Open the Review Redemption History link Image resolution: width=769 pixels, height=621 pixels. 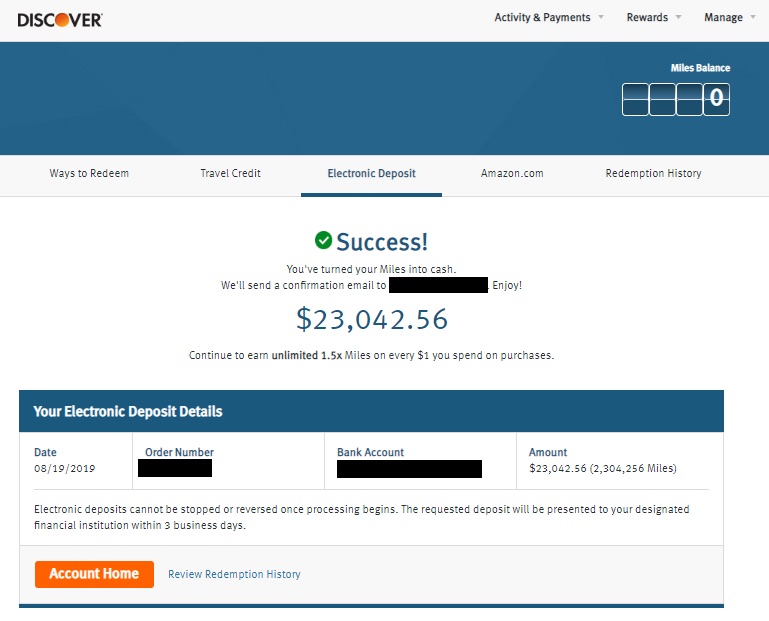234,574
